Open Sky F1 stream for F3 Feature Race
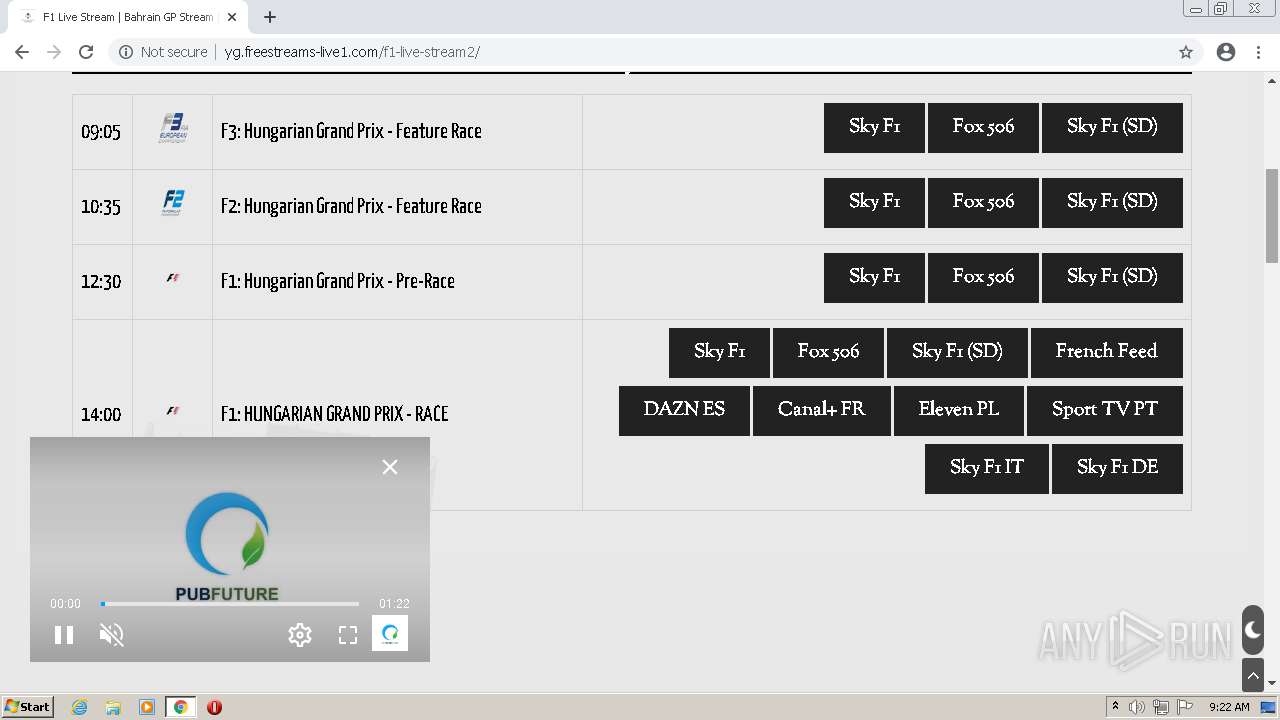The width and height of the screenshot is (1280, 720). point(874,128)
